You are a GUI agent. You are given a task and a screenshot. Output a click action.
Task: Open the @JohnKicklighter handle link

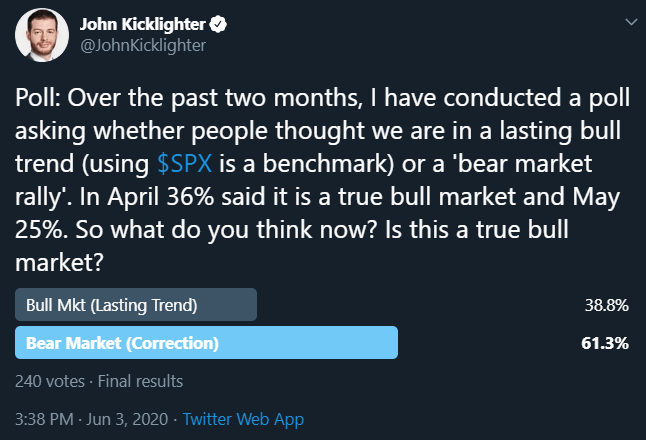click(143, 45)
